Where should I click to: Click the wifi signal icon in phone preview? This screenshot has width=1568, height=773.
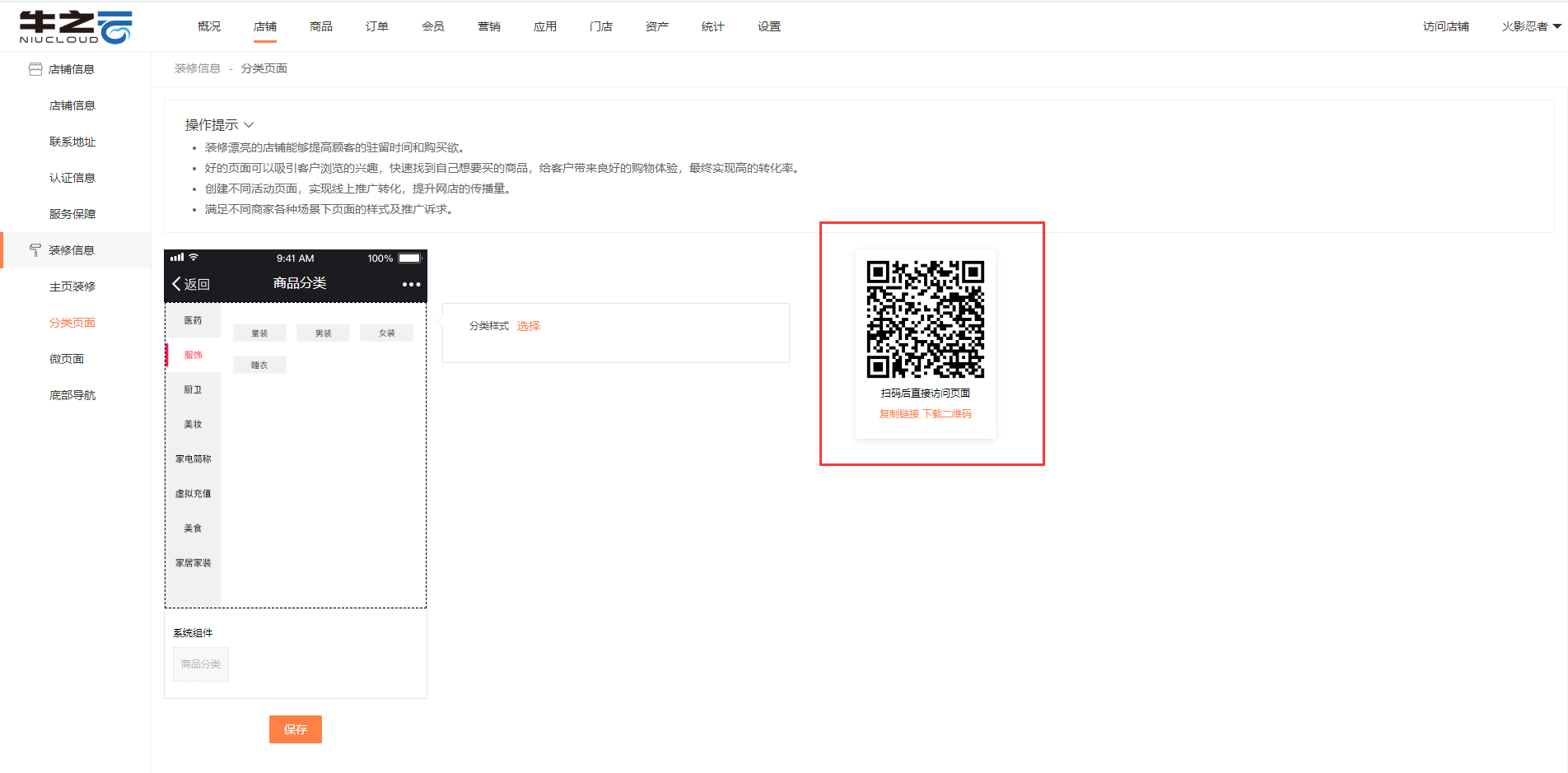[x=194, y=258]
